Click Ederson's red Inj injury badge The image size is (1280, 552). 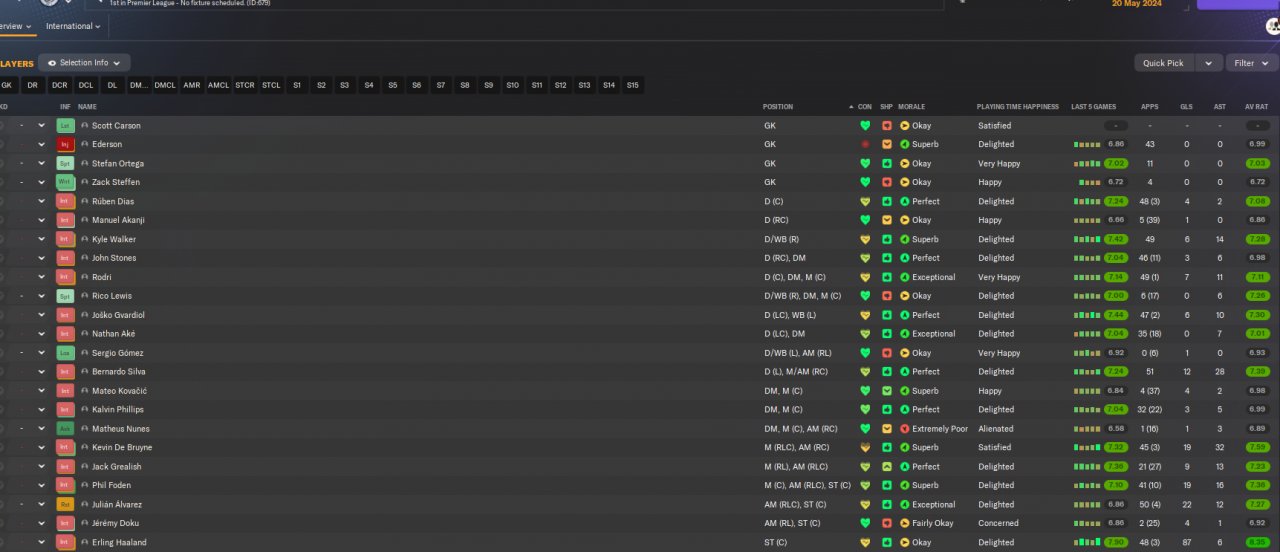65,145
